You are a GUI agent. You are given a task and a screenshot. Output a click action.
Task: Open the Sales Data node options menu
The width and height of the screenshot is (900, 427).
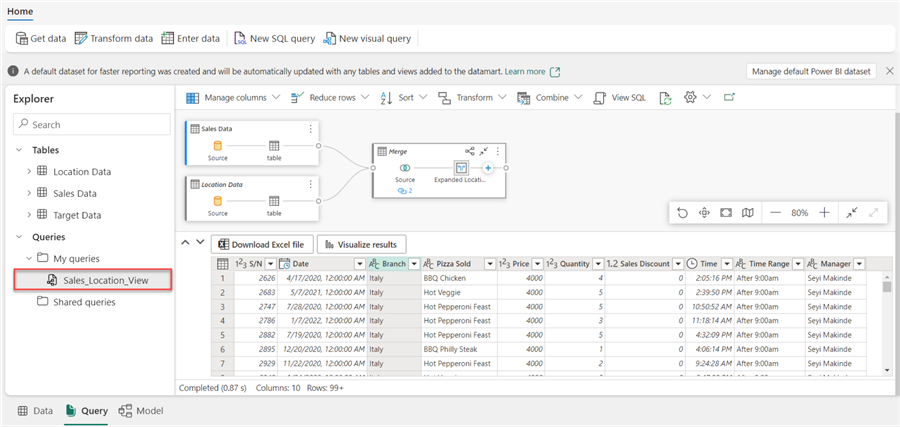click(x=310, y=129)
